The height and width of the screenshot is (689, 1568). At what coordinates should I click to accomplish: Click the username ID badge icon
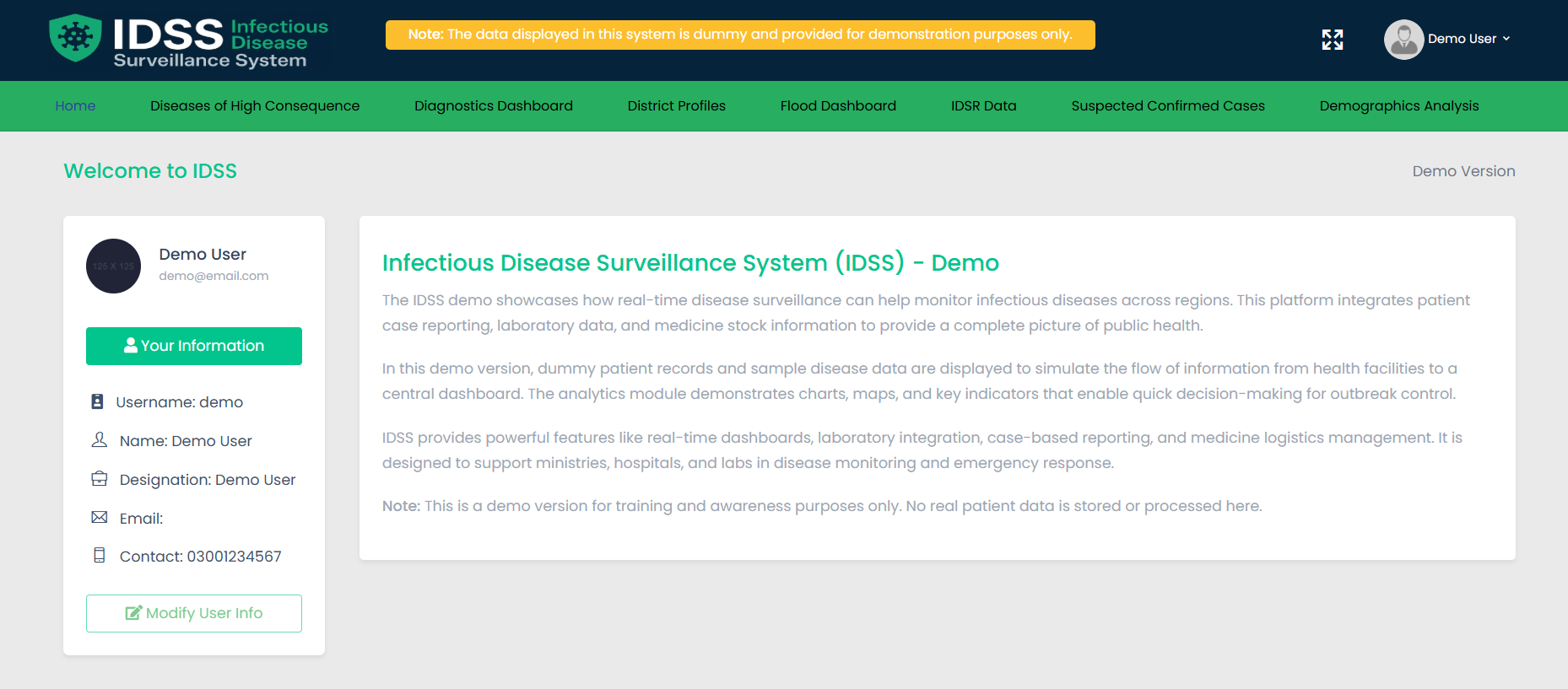pyautogui.click(x=98, y=401)
